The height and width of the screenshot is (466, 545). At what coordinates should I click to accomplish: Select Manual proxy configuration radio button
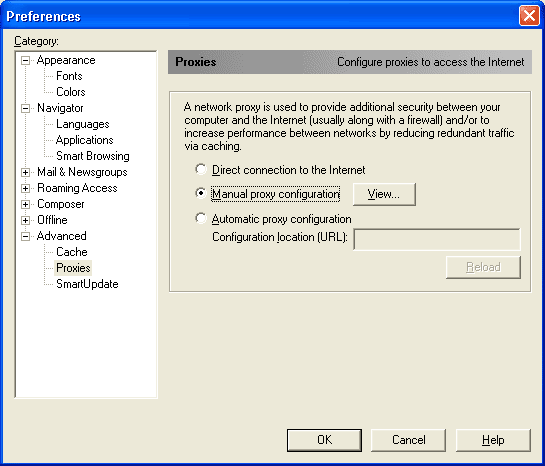(x=201, y=193)
